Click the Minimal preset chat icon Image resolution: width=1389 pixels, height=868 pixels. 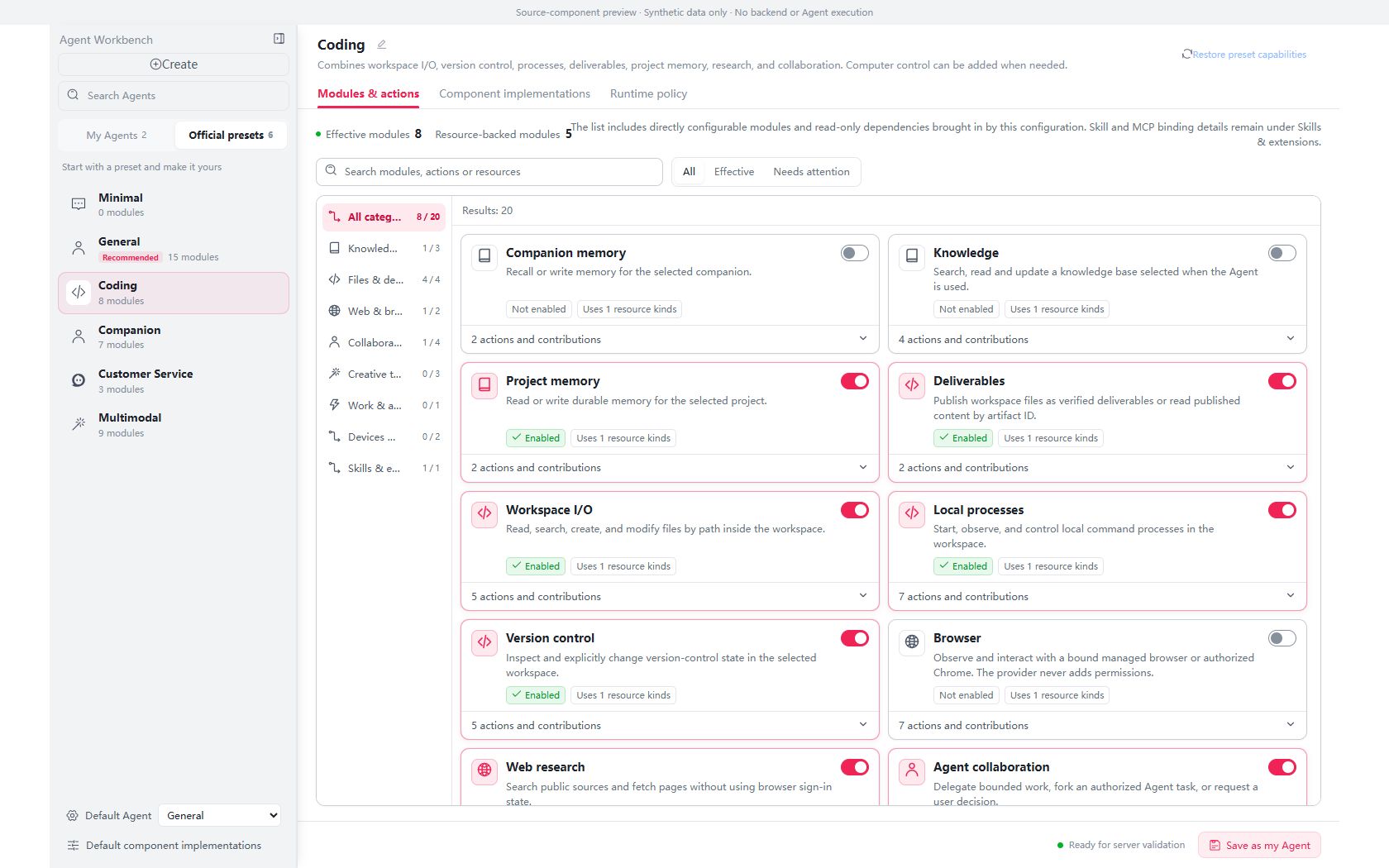79,204
